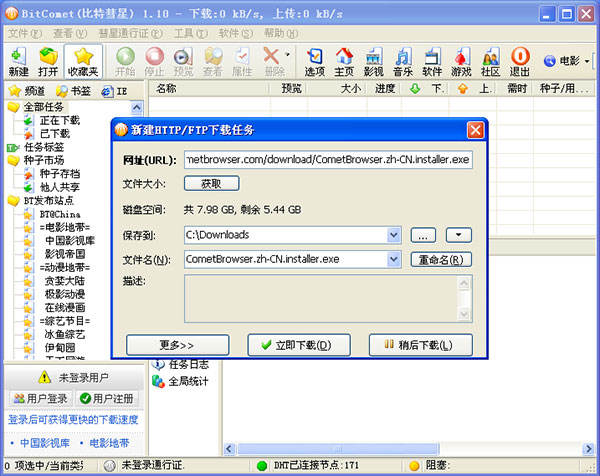Click the horizontal scrollbar right arrow
Screen dimensions: 600x476
coord(588,448)
